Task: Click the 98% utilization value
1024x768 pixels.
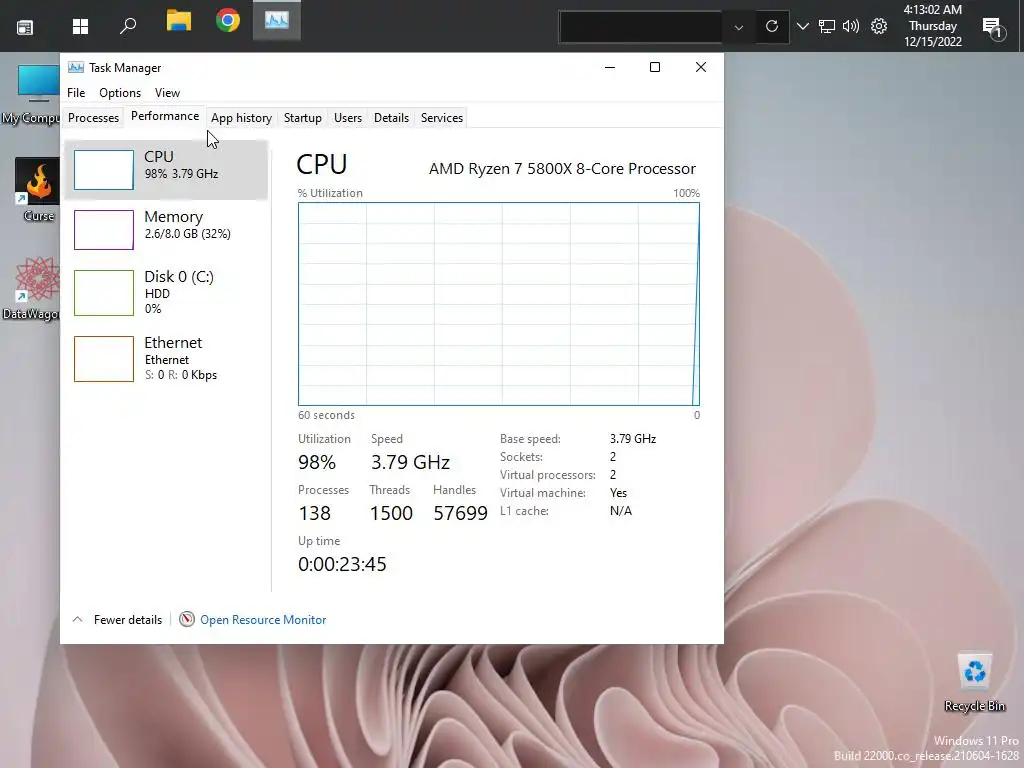Action: pos(317,462)
